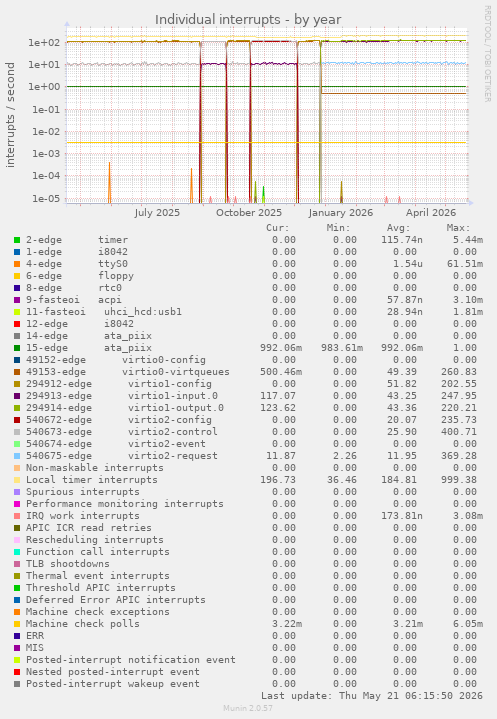Click the Max column header
Screen dimensions: 497x719
(x=458, y=228)
